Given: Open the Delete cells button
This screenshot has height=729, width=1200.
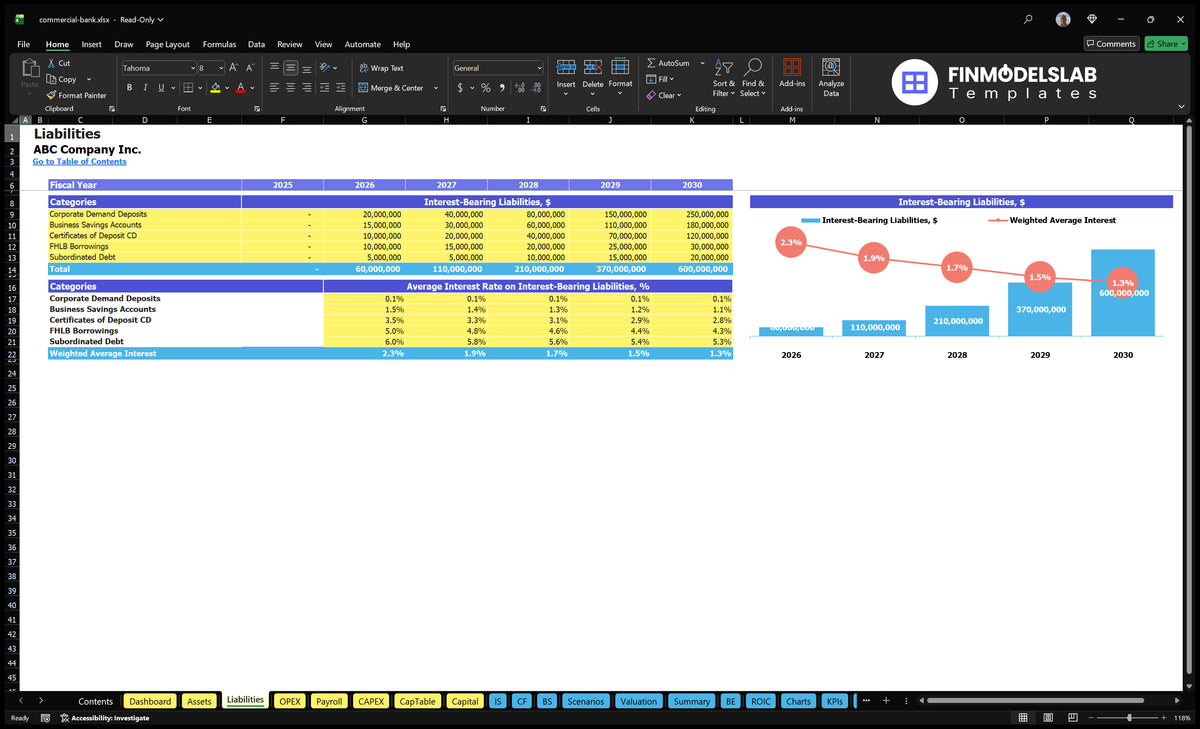Looking at the screenshot, I should 593,76.
